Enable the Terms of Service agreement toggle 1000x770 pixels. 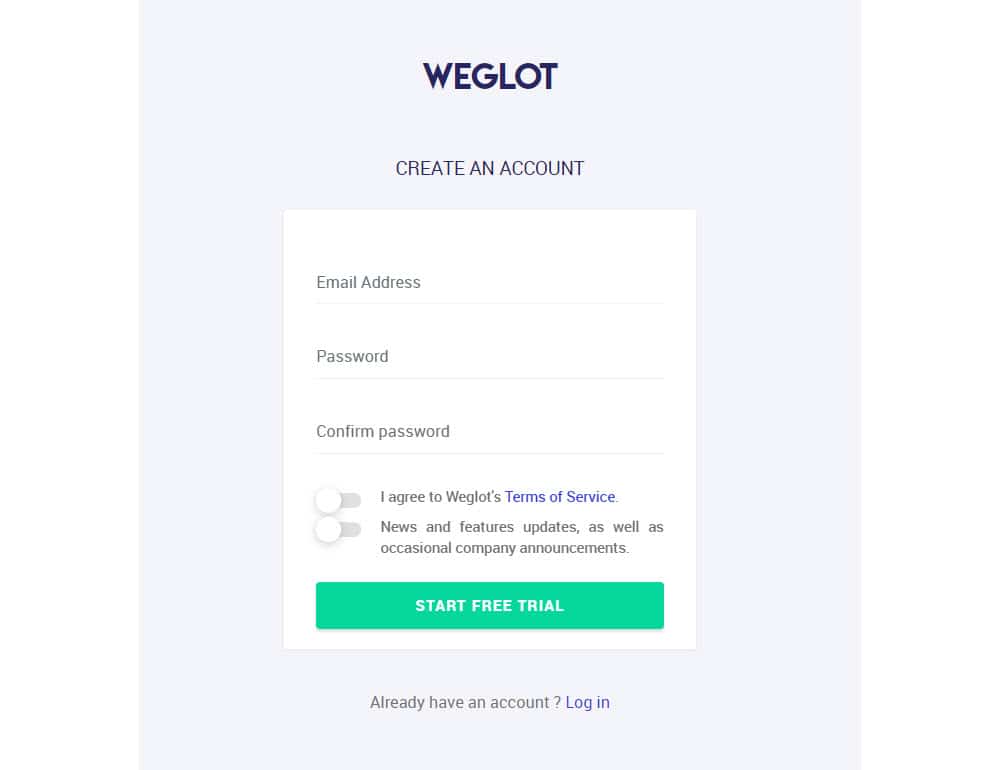[x=338, y=501]
